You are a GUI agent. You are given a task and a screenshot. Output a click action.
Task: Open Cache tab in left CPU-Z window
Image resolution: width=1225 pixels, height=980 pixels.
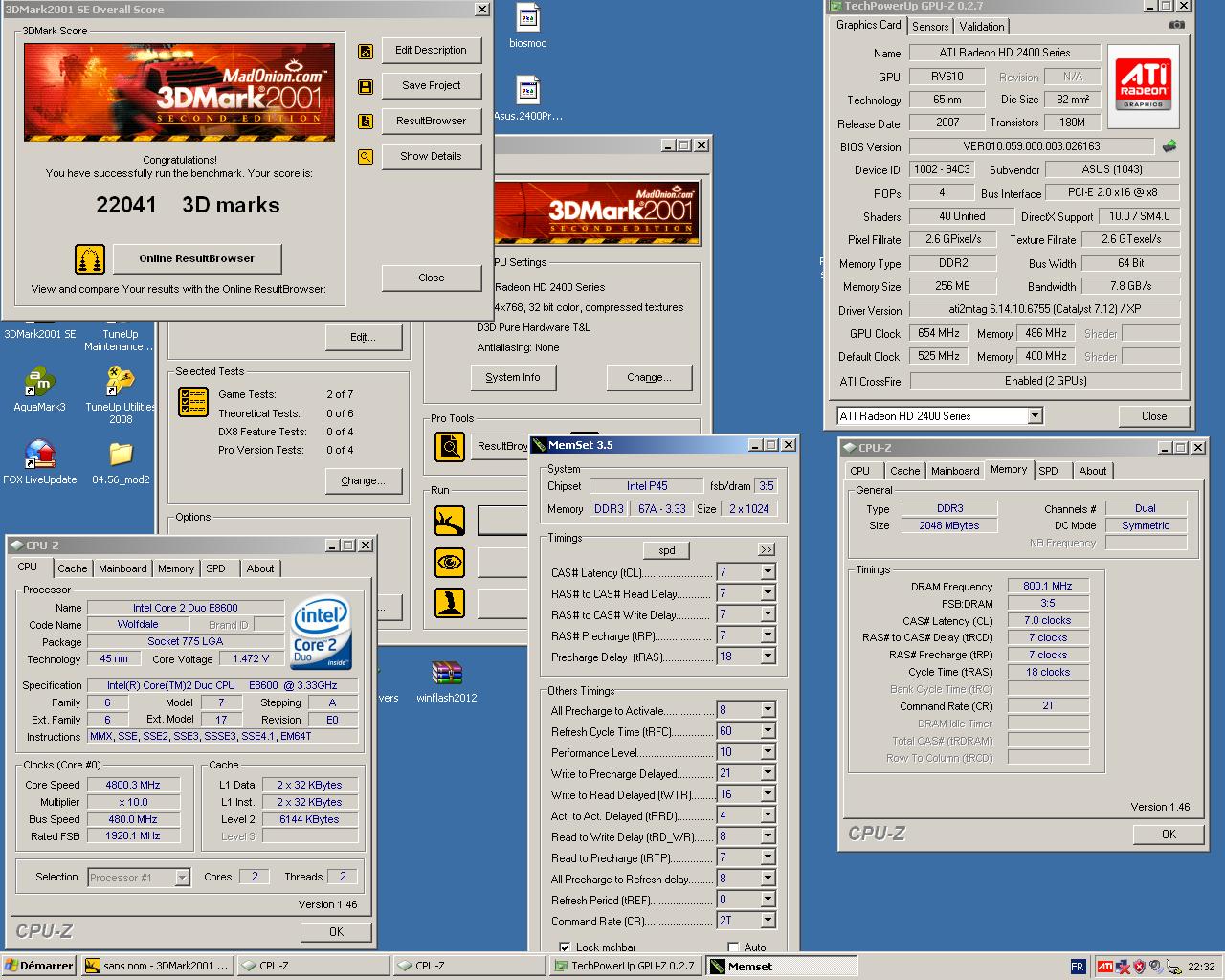[73, 568]
